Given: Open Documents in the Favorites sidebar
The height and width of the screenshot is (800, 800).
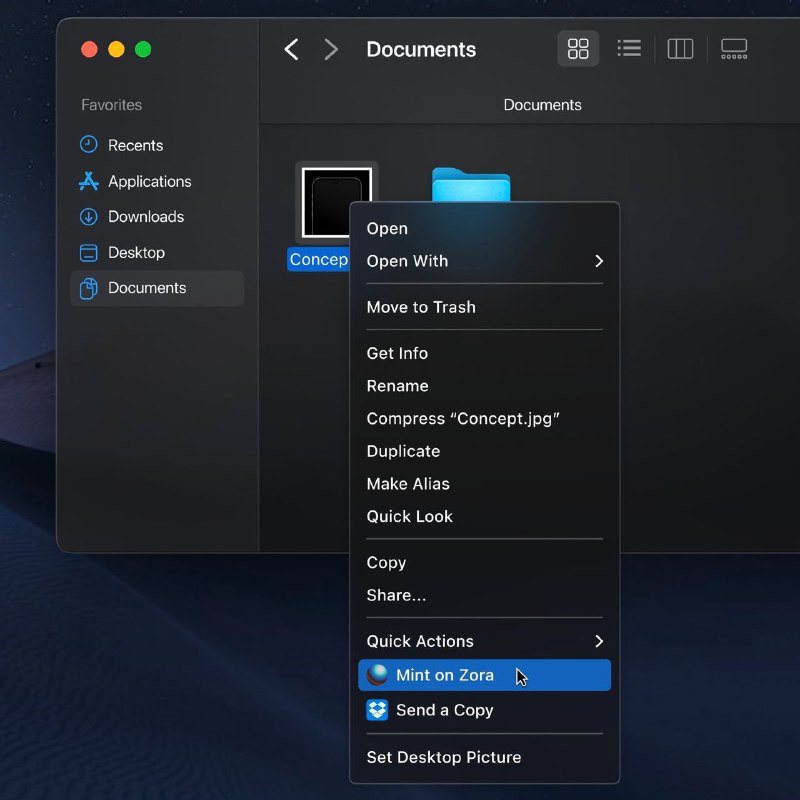Looking at the screenshot, I should pos(157,288).
